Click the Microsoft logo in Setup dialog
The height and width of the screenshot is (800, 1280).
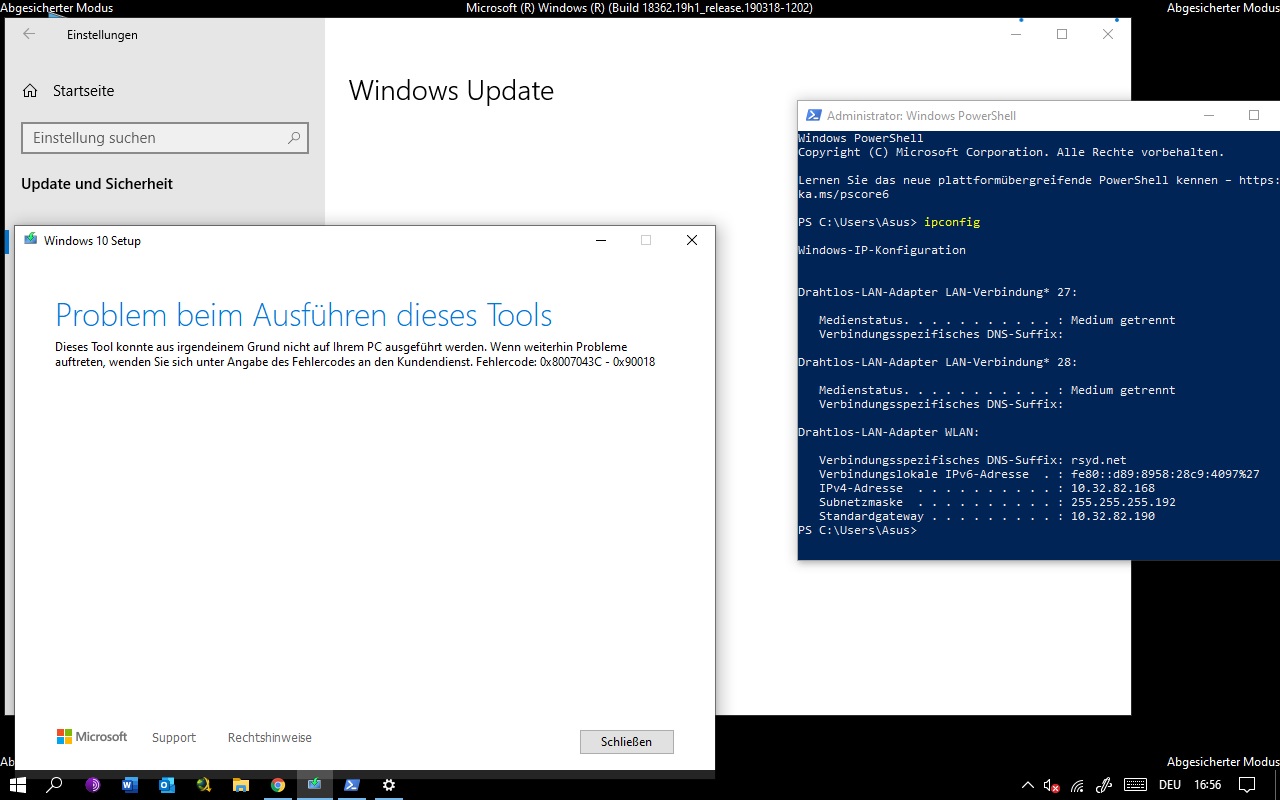[92, 737]
